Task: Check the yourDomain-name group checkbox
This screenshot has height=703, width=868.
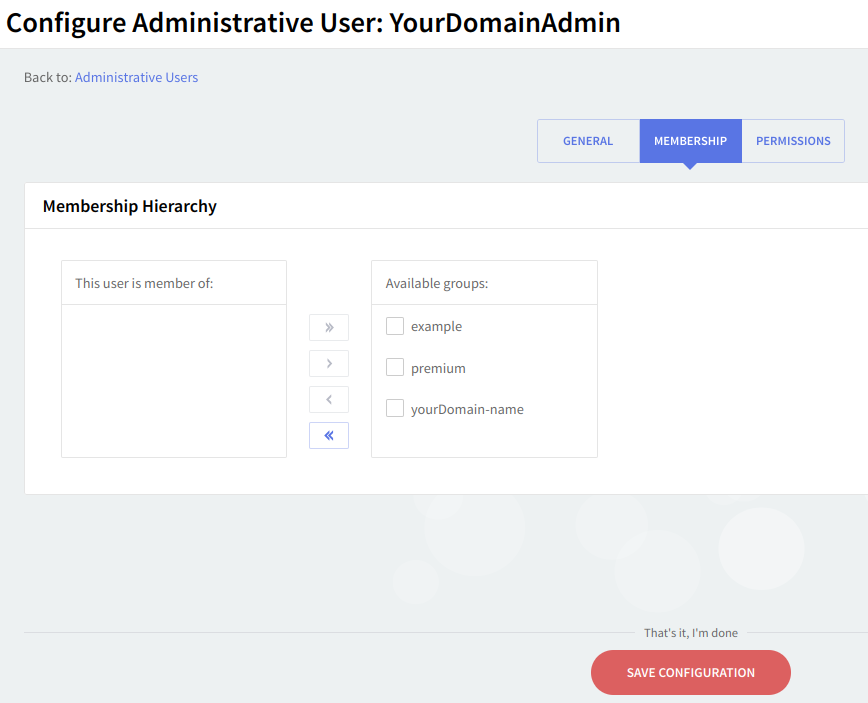Action: pyautogui.click(x=395, y=408)
